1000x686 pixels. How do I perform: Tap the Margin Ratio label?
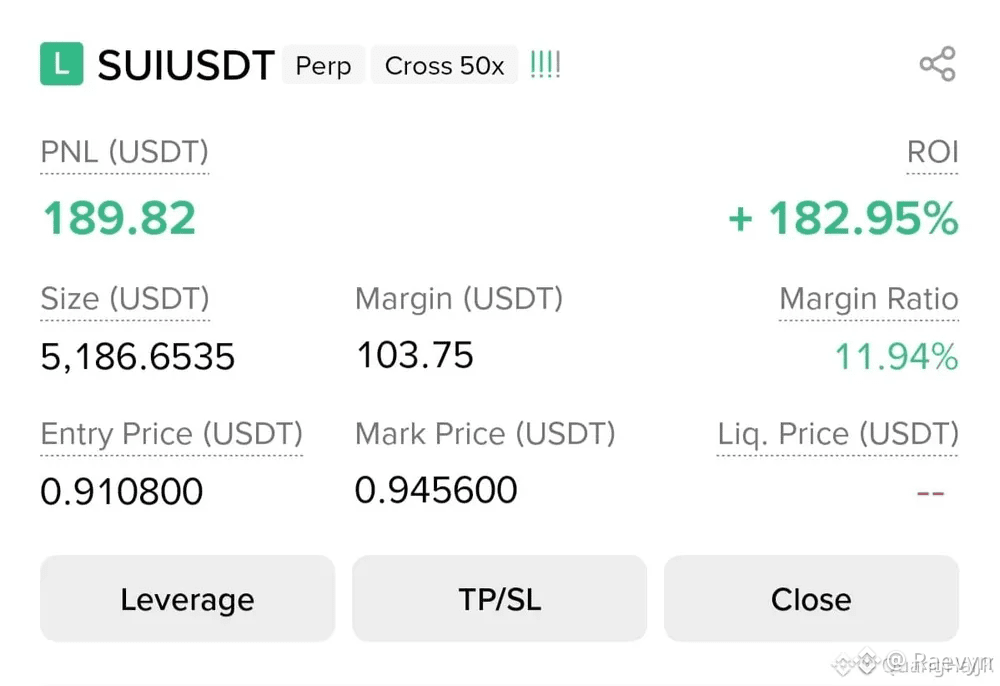click(869, 298)
